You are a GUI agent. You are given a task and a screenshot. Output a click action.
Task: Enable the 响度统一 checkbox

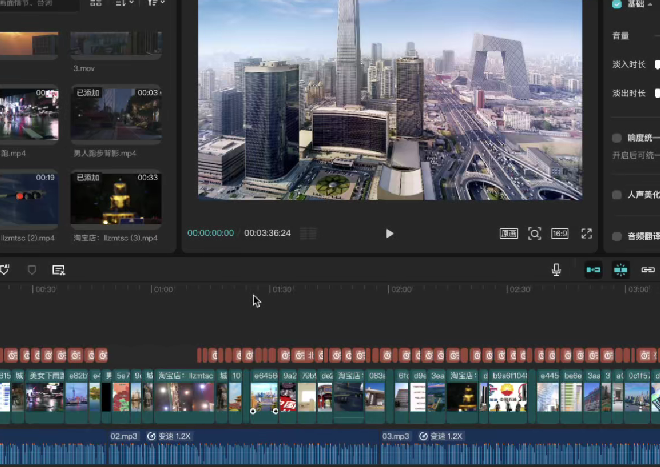[x=617, y=138]
